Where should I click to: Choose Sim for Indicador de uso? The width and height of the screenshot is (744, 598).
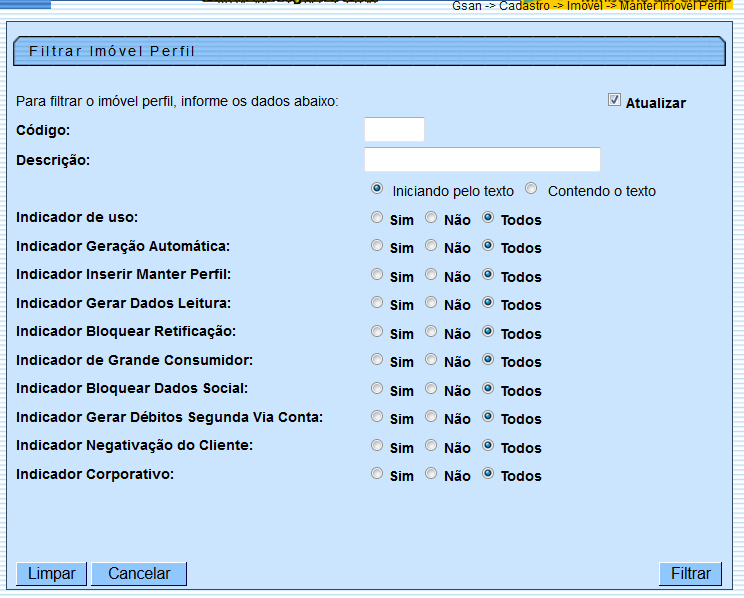click(x=377, y=217)
